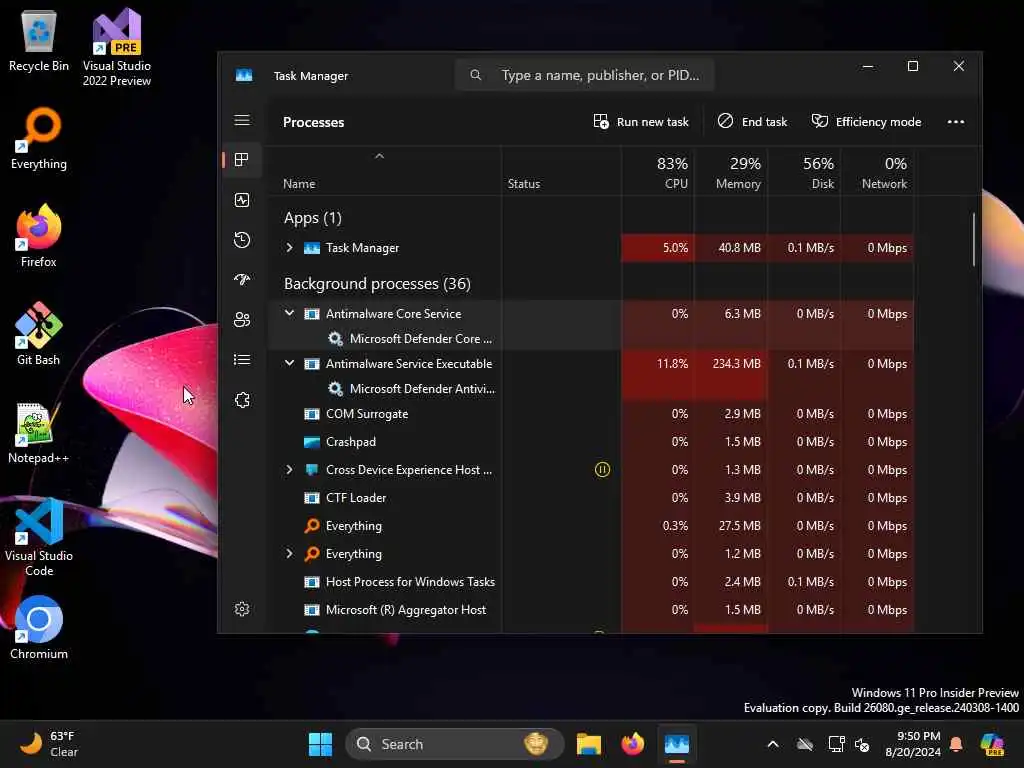Select the Processes page icon in sidebar
This screenshot has height=768, width=1024.
(242, 160)
